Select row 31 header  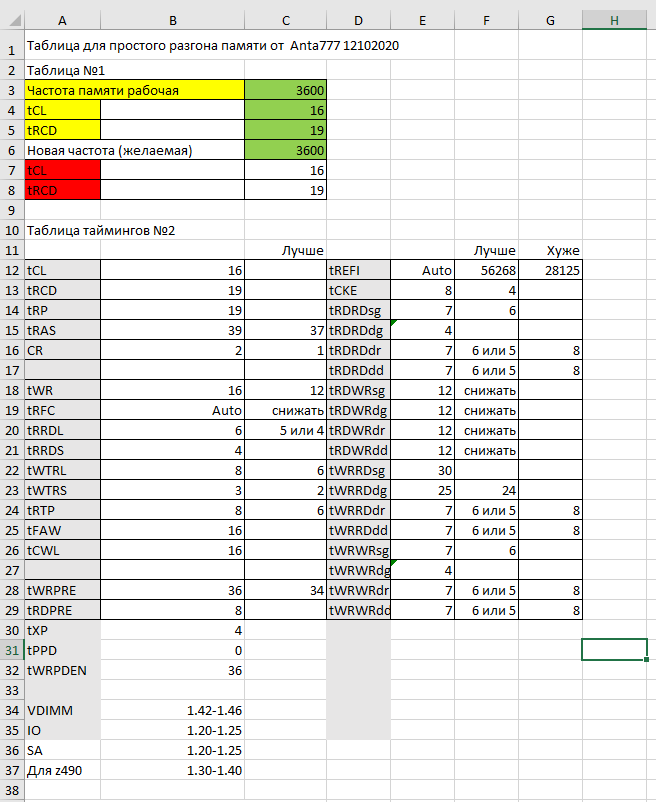[x=12, y=650]
